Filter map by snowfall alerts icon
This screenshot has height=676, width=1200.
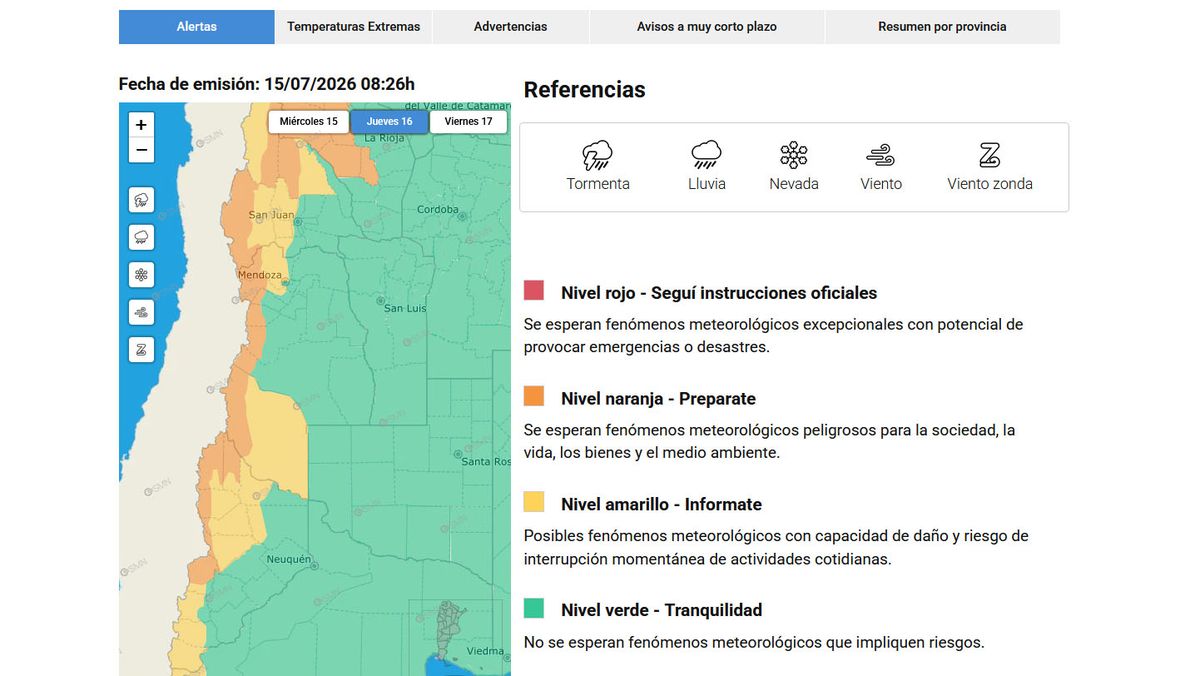[141, 274]
